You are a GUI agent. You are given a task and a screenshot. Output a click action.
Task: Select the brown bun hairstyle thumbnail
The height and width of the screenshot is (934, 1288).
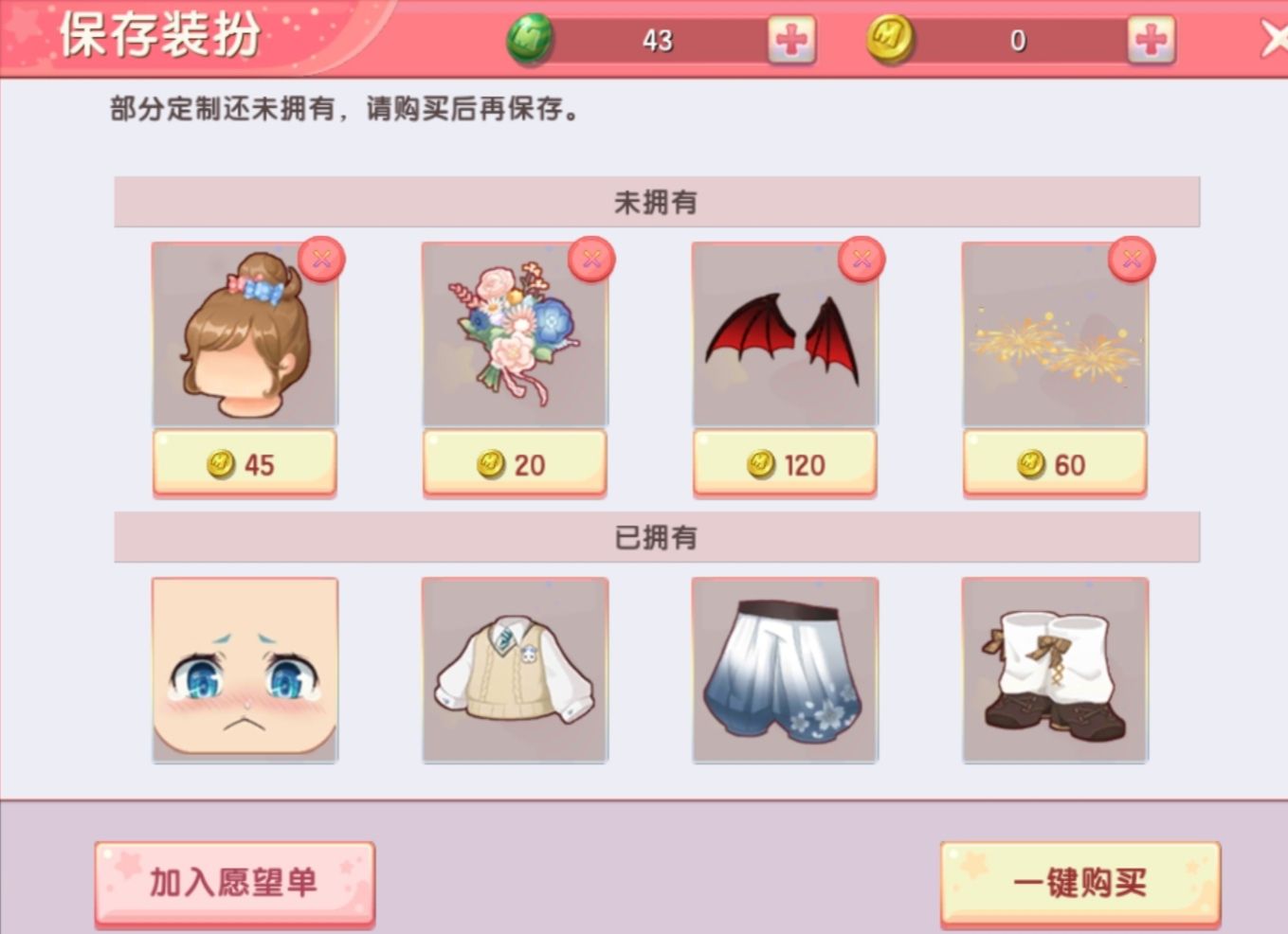coord(245,334)
